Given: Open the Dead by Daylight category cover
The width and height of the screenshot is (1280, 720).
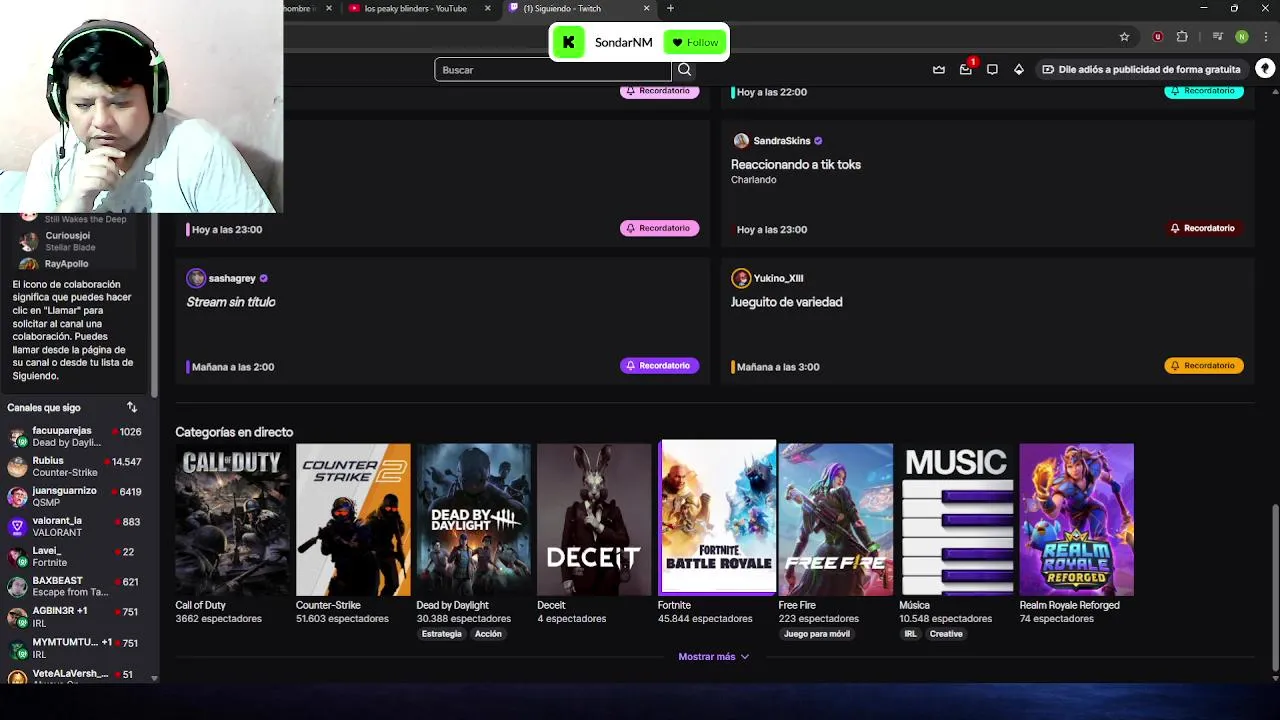Looking at the screenshot, I should tap(474, 519).
